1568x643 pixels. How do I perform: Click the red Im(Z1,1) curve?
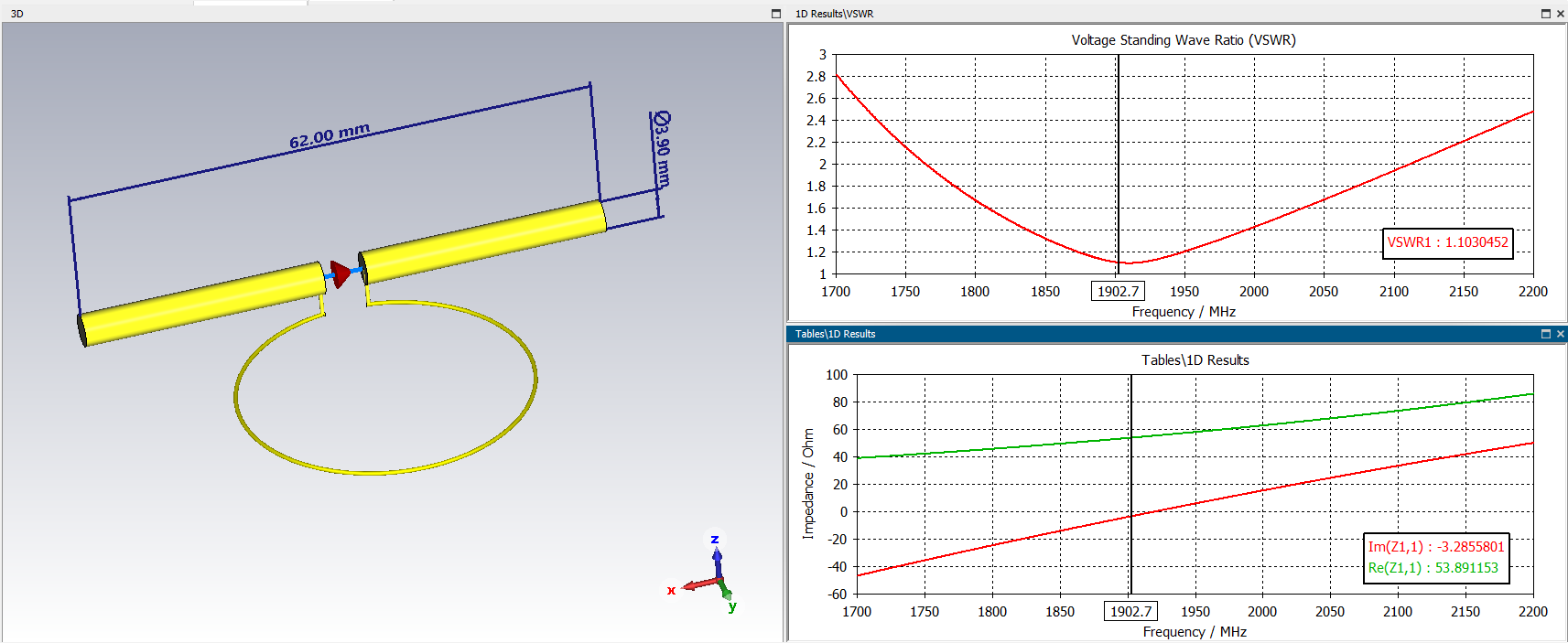pos(1263,490)
